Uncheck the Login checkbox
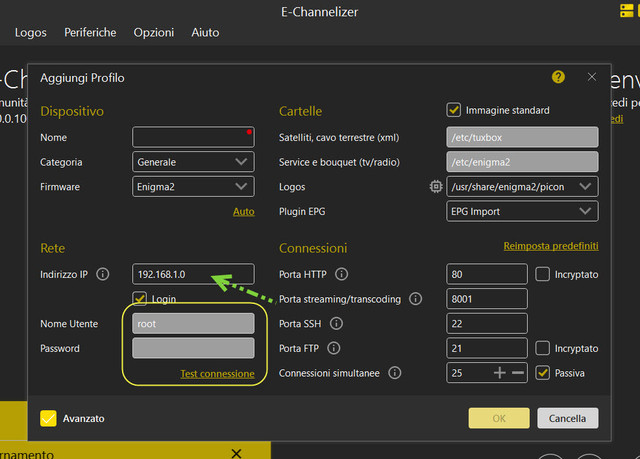 pos(141,299)
